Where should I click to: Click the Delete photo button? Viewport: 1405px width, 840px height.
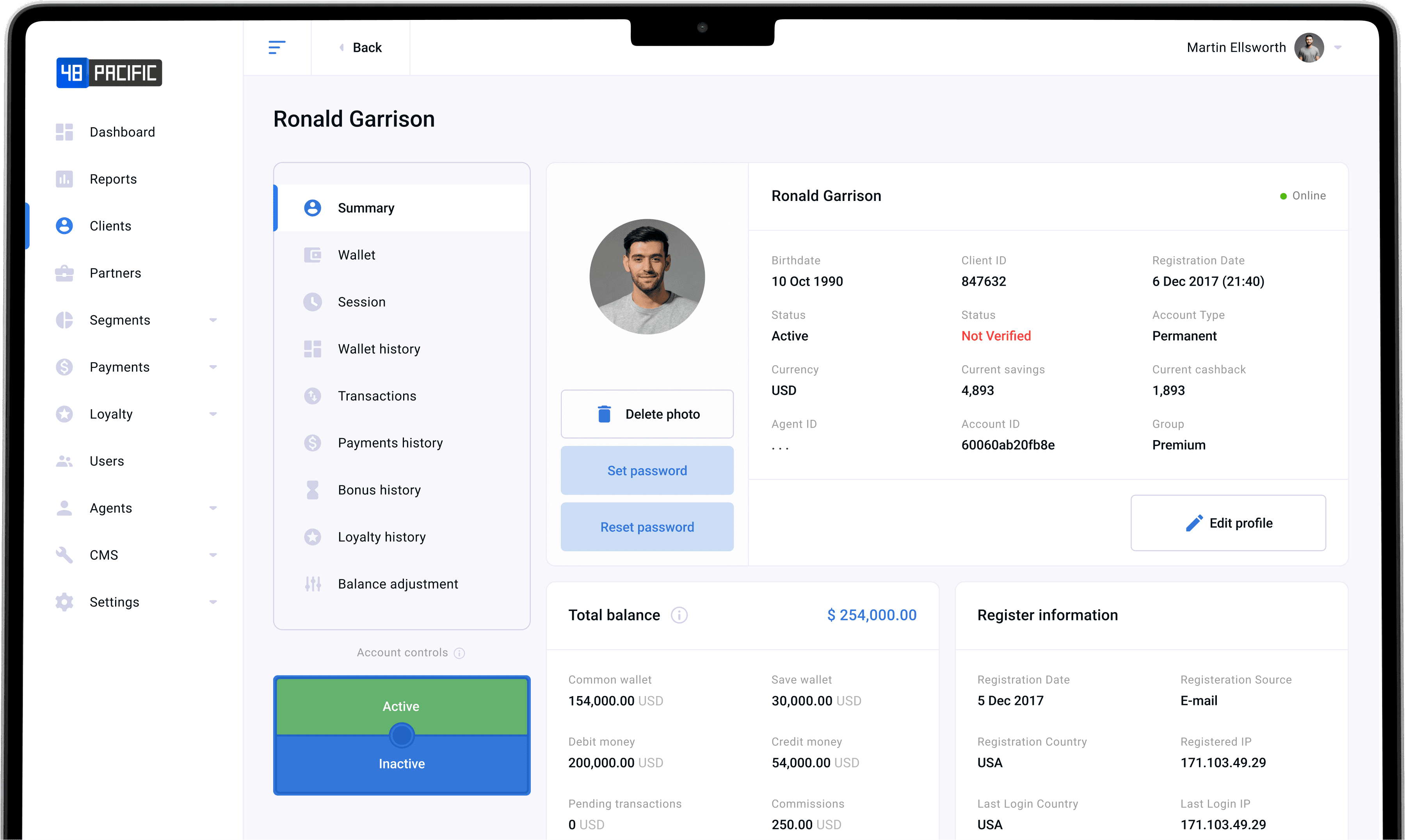(x=646, y=414)
